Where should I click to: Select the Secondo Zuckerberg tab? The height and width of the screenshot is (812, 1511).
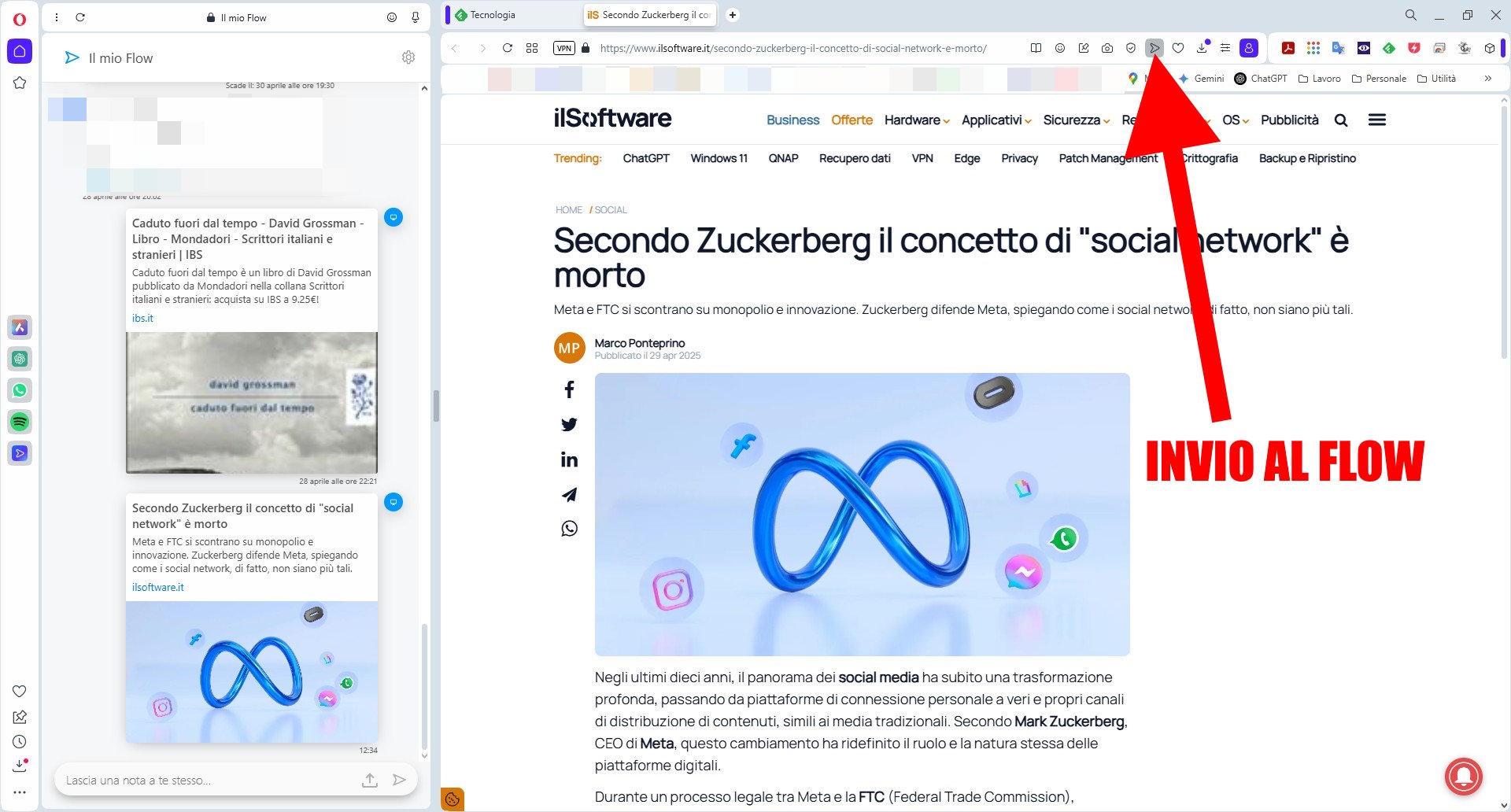click(650, 15)
